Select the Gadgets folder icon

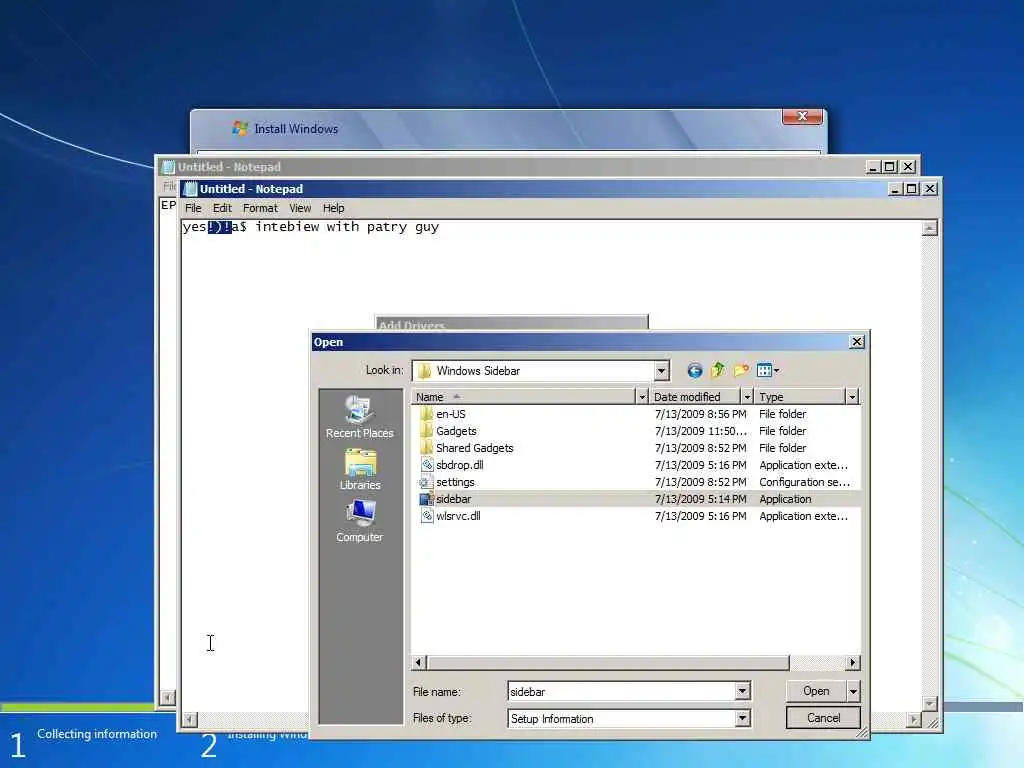click(x=426, y=431)
